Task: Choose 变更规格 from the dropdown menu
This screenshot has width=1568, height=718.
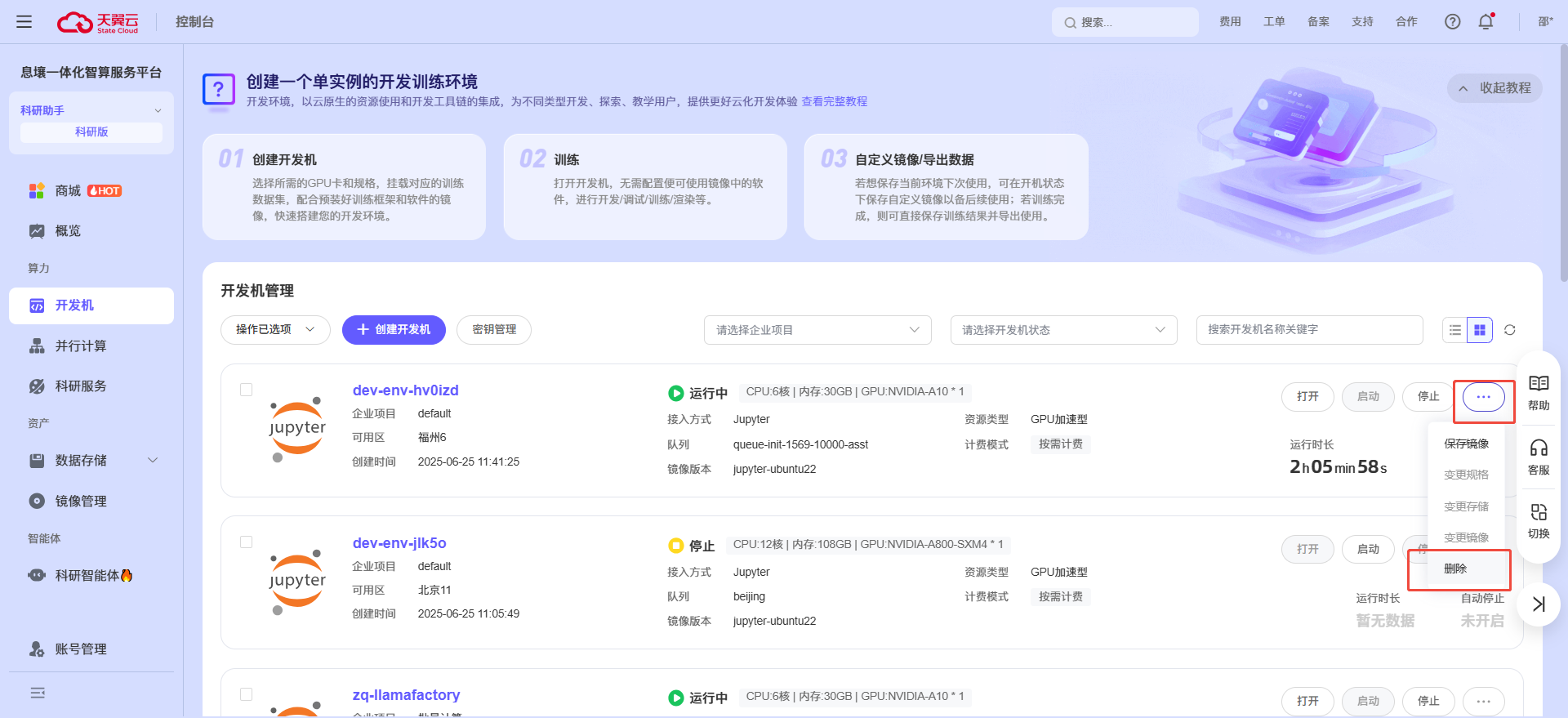Action: [1466, 475]
